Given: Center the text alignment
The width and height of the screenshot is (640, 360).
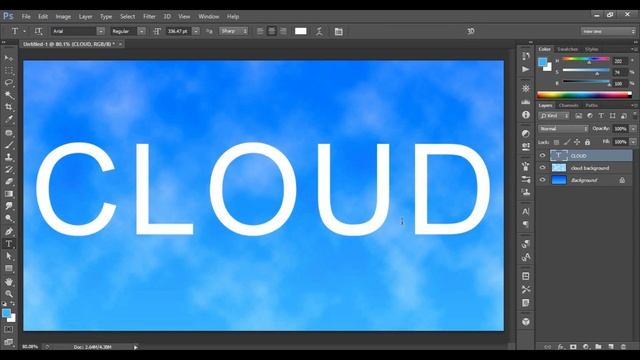Looking at the screenshot, I should 272,31.
